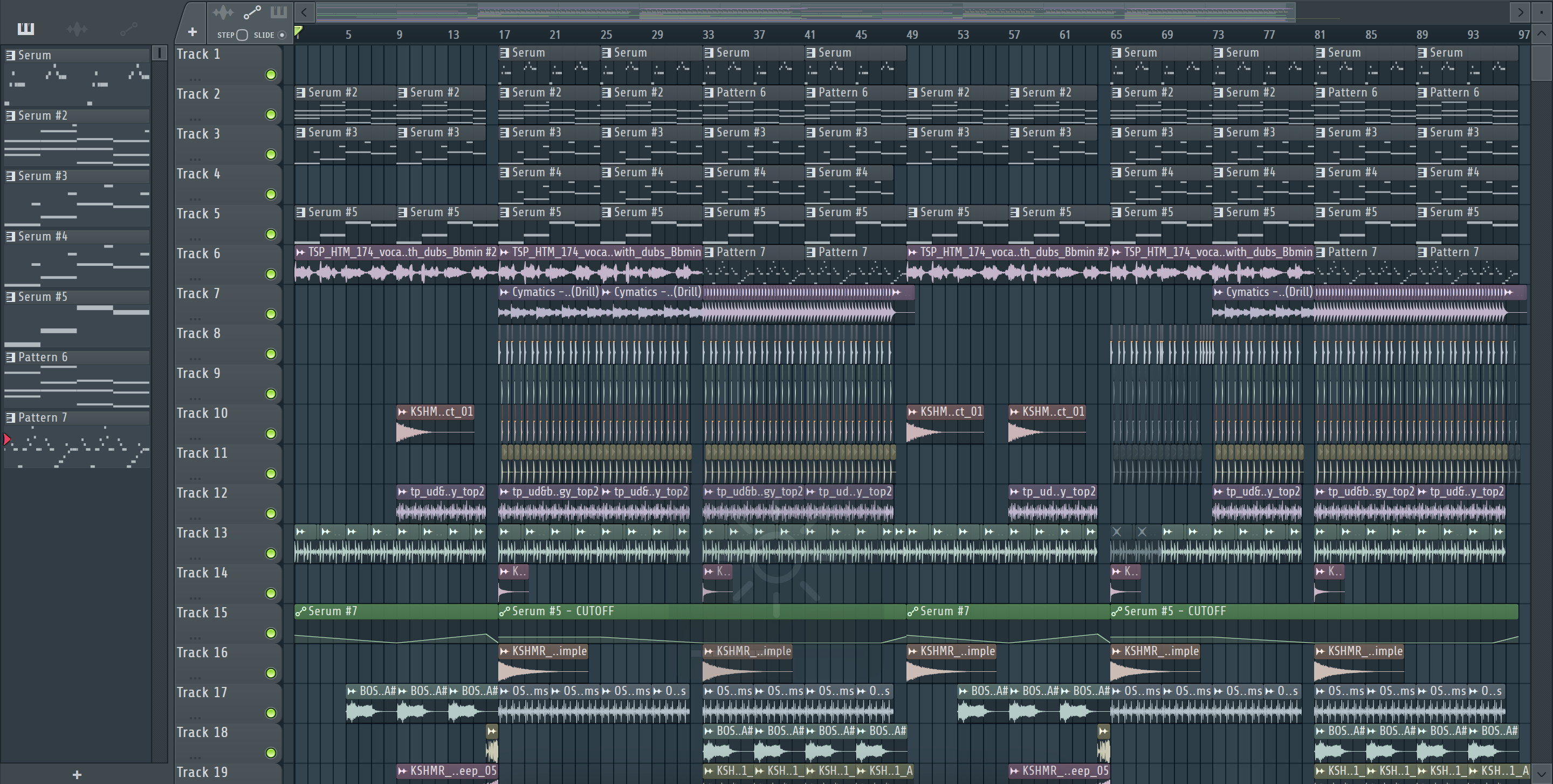Click the Track 18 header label
The height and width of the screenshot is (784, 1553).
click(x=202, y=732)
